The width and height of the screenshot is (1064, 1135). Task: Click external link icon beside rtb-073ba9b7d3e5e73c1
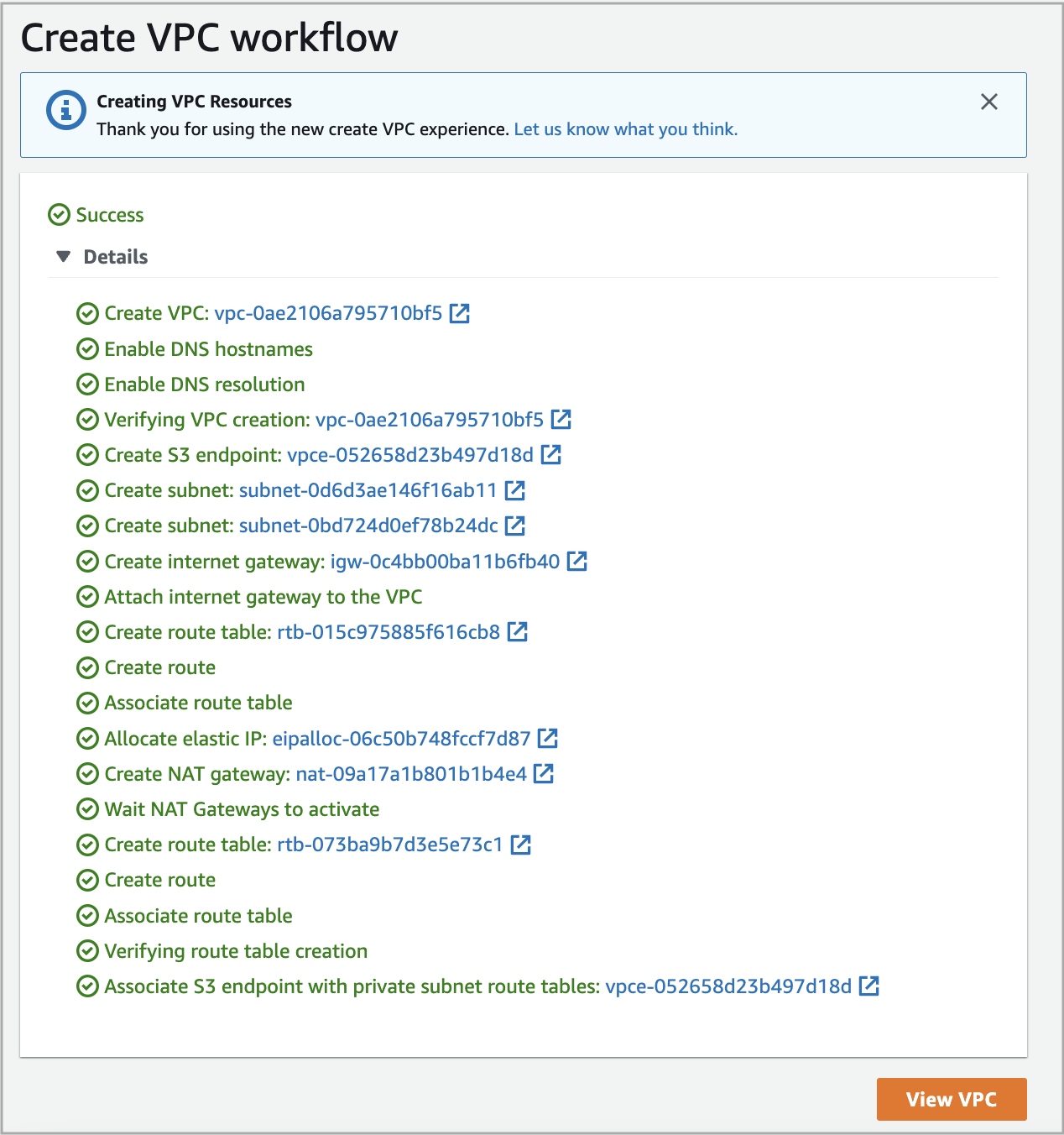click(x=522, y=845)
